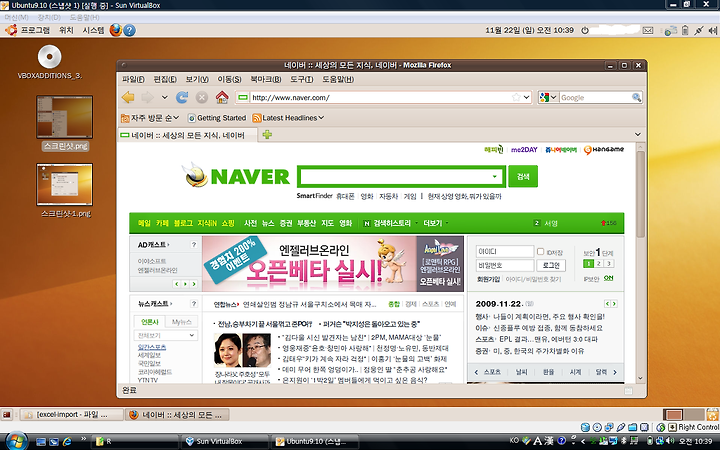The image size is (720, 450).
Task: Click Windows Start orb
Action: [17, 441]
